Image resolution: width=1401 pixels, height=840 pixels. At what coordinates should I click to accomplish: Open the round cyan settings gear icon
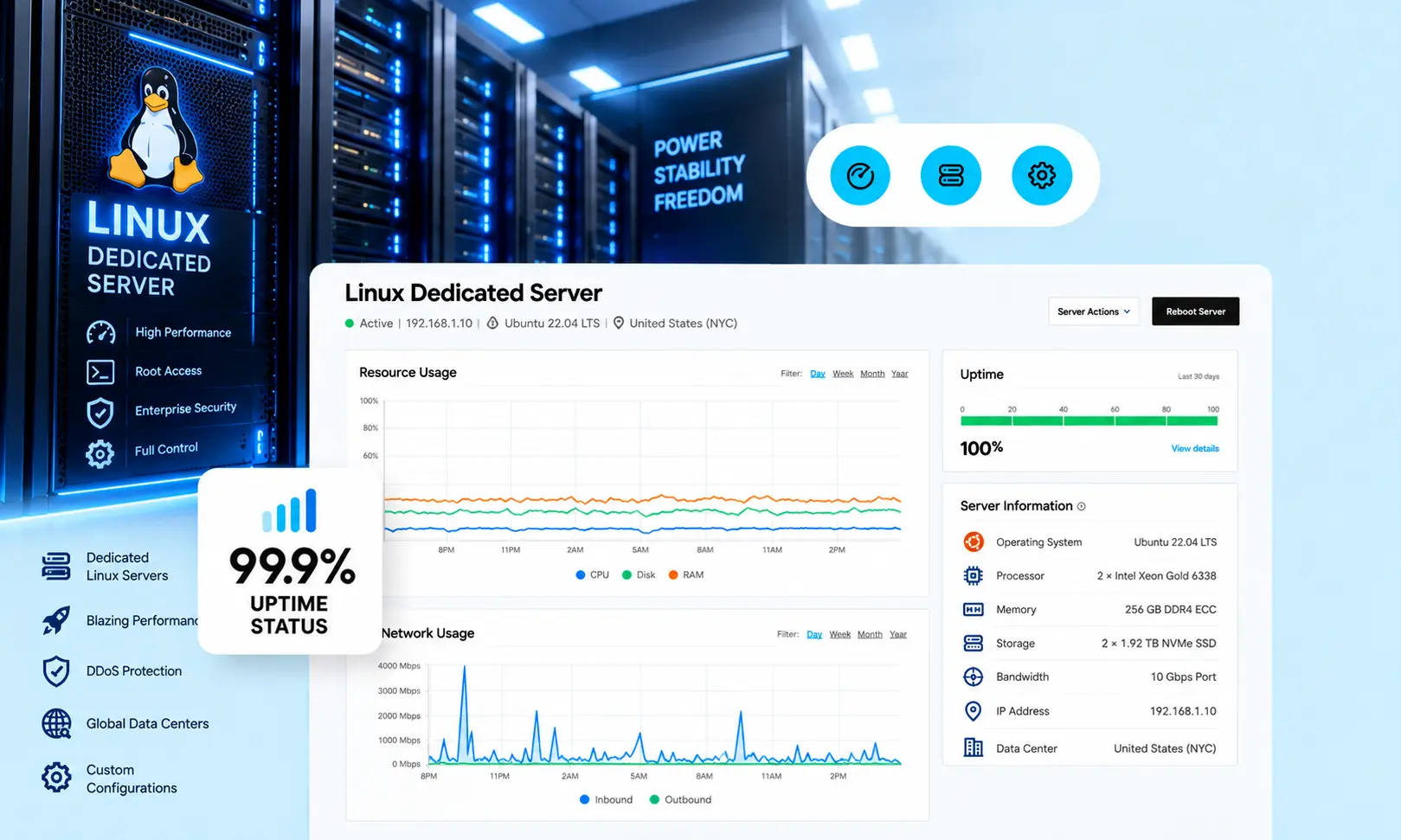pyautogui.click(x=1042, y=176)
